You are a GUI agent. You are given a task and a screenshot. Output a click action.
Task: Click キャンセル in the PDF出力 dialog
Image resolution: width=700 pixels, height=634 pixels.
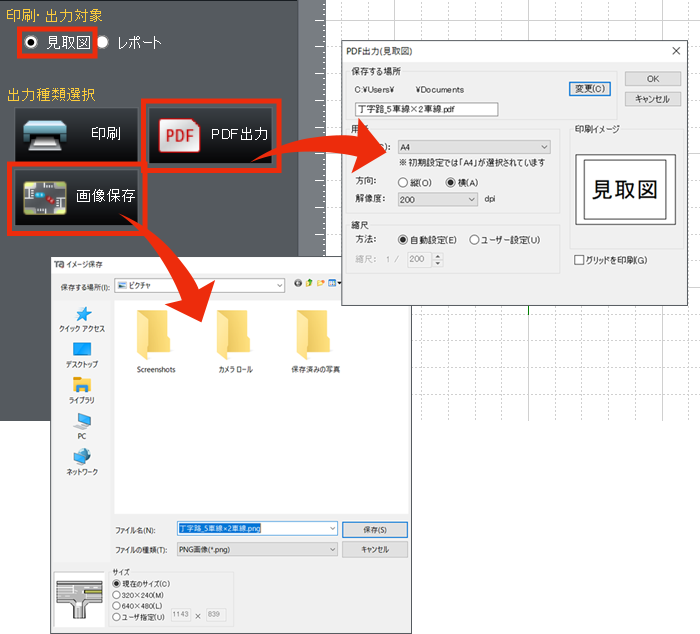coord(653,99)
